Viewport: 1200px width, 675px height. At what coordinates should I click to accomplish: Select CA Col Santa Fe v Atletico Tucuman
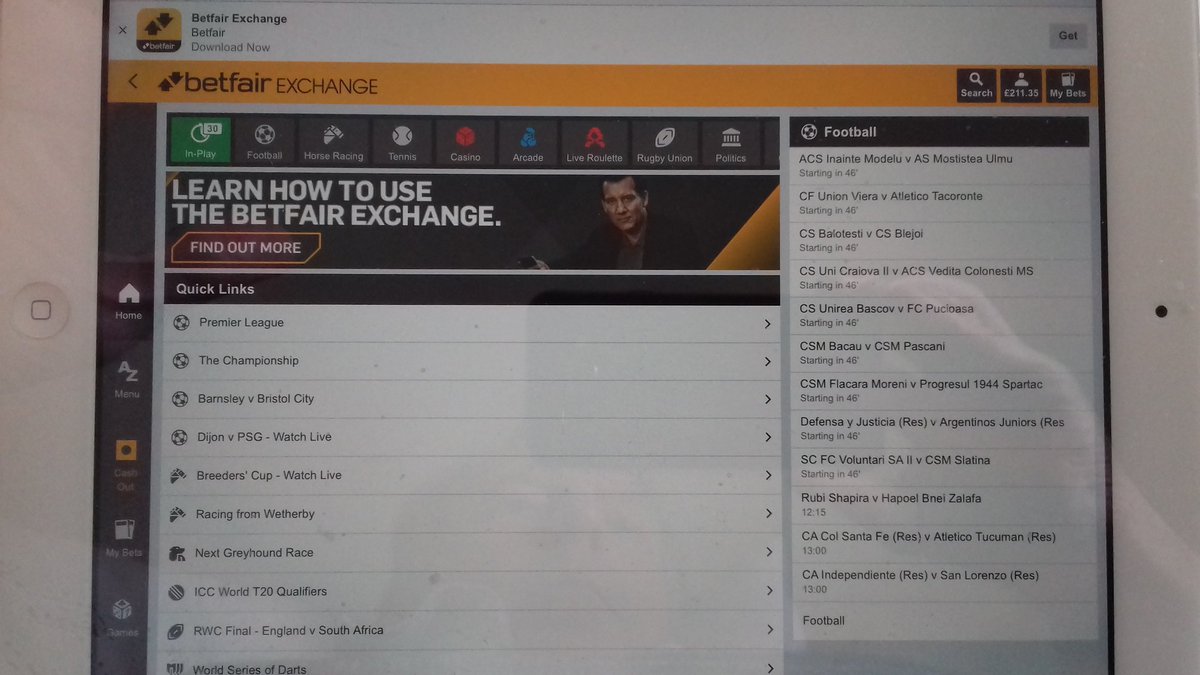tap(945, 544)
